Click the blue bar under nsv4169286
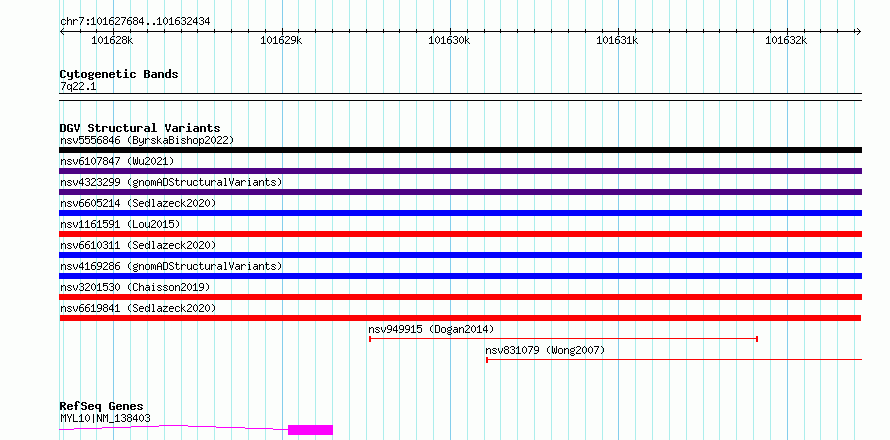 460,276
